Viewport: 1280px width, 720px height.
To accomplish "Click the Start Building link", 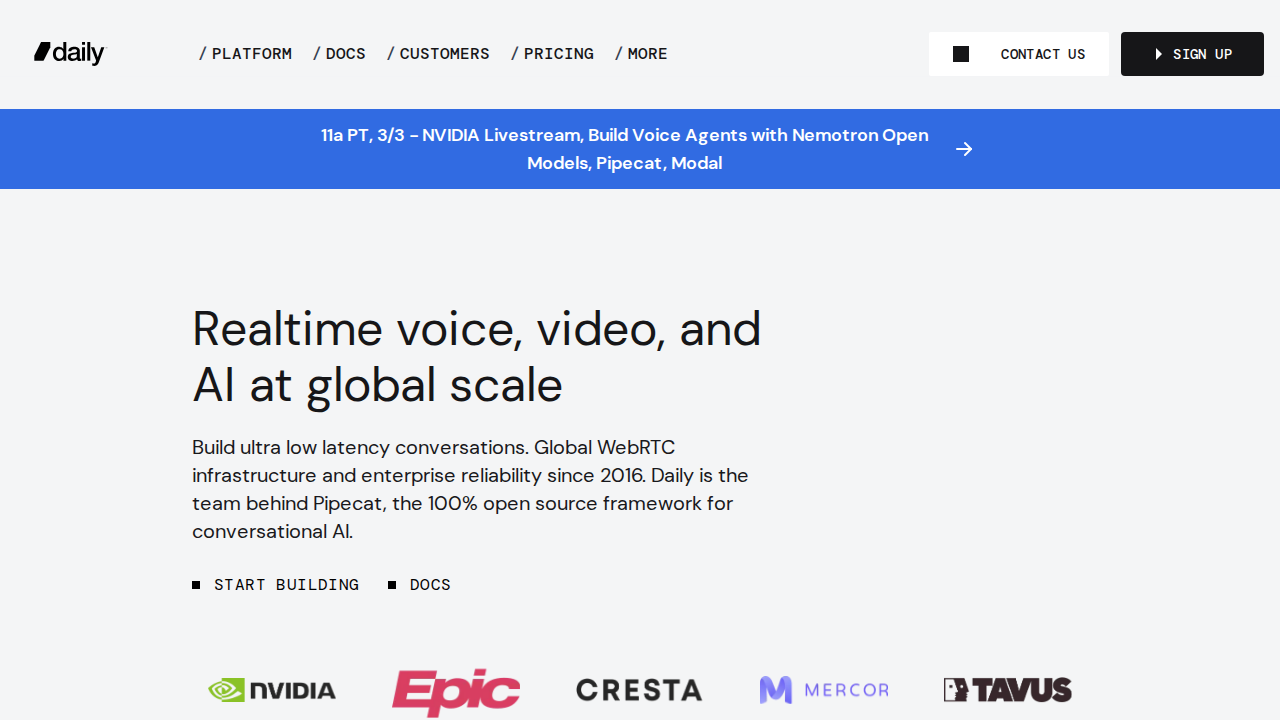I will tap(286, 585).
